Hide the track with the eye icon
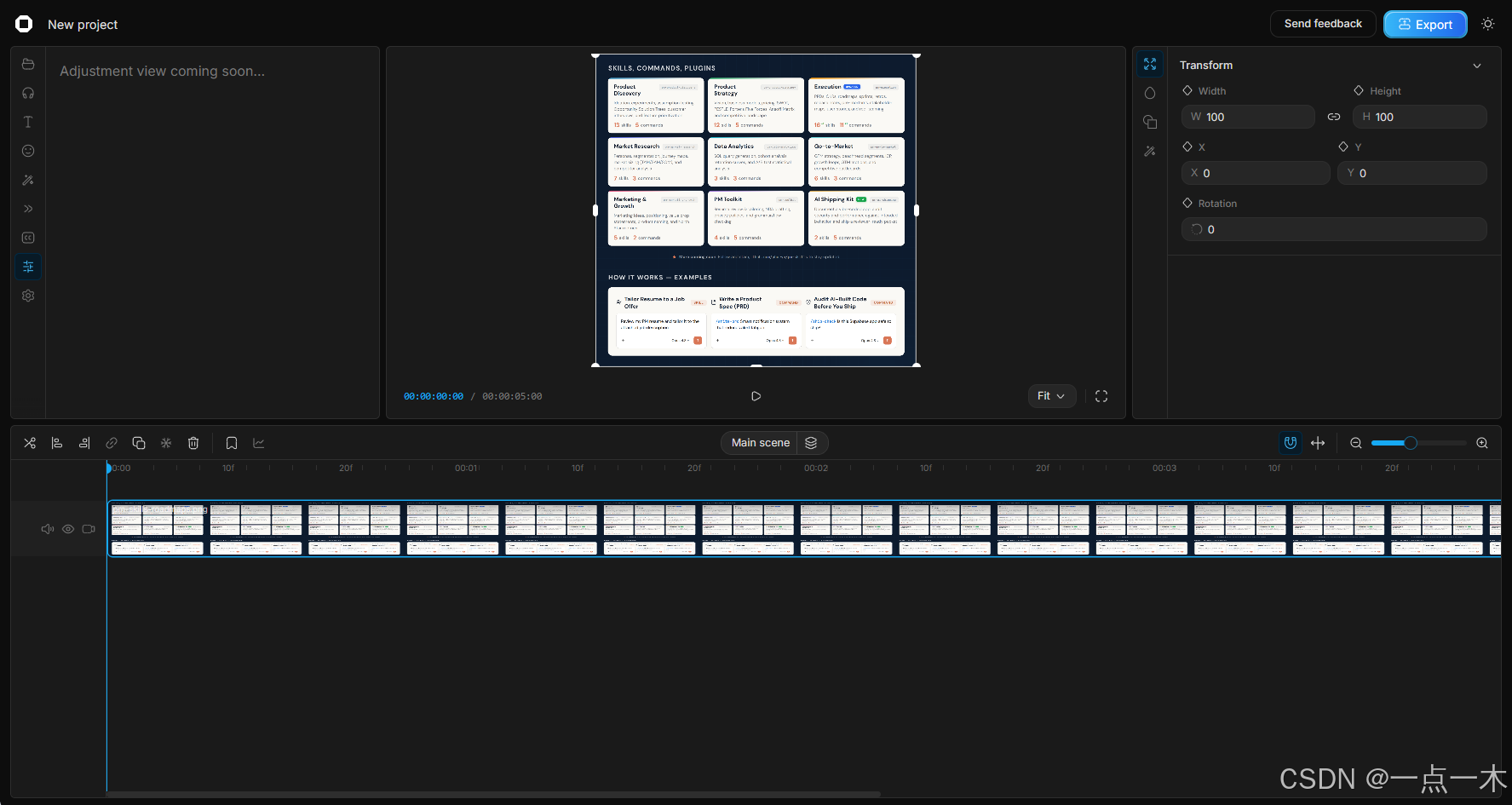The image size is (1512, 805). tap(68, 529)
